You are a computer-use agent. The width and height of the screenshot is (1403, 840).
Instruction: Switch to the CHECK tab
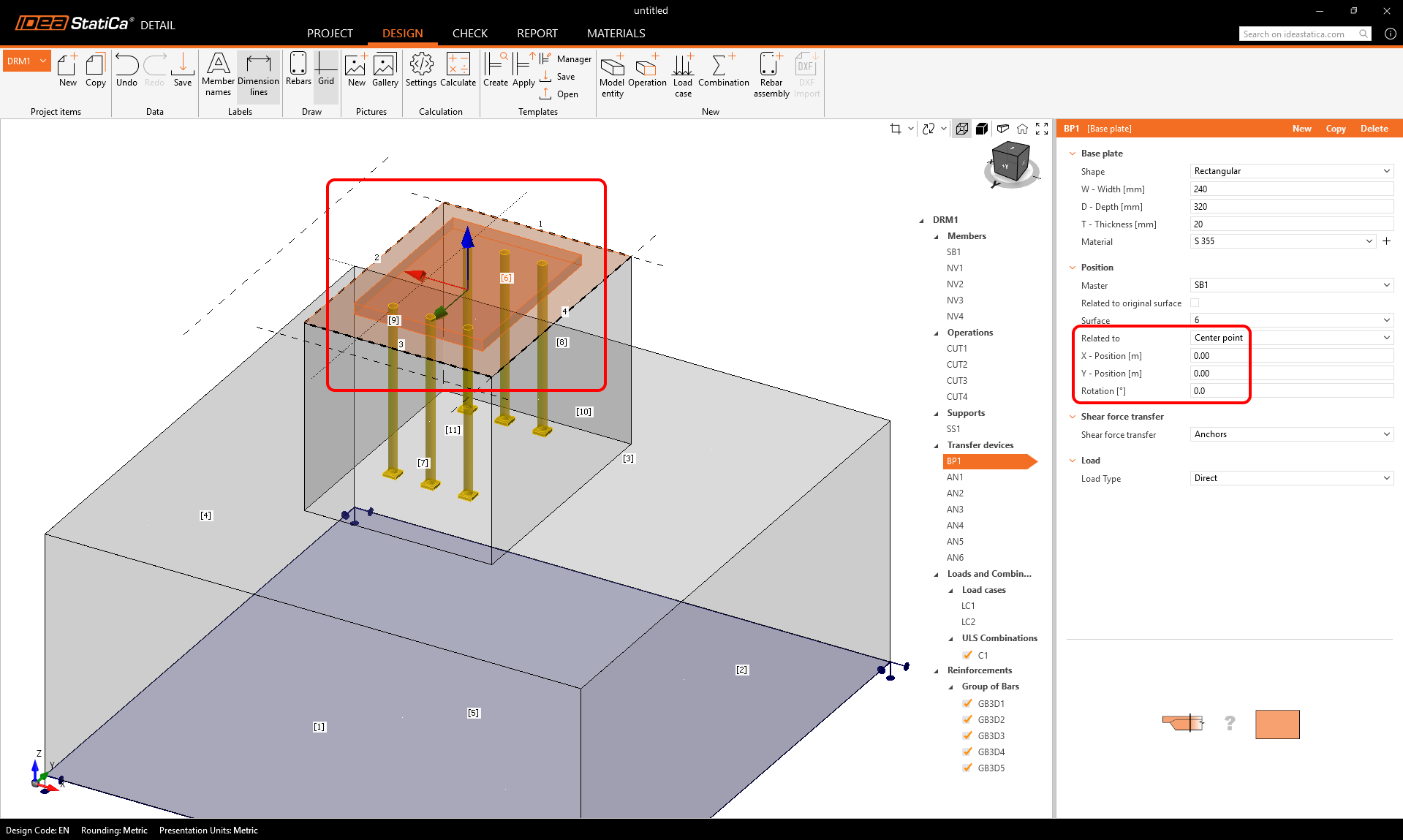tap(469, 34)
